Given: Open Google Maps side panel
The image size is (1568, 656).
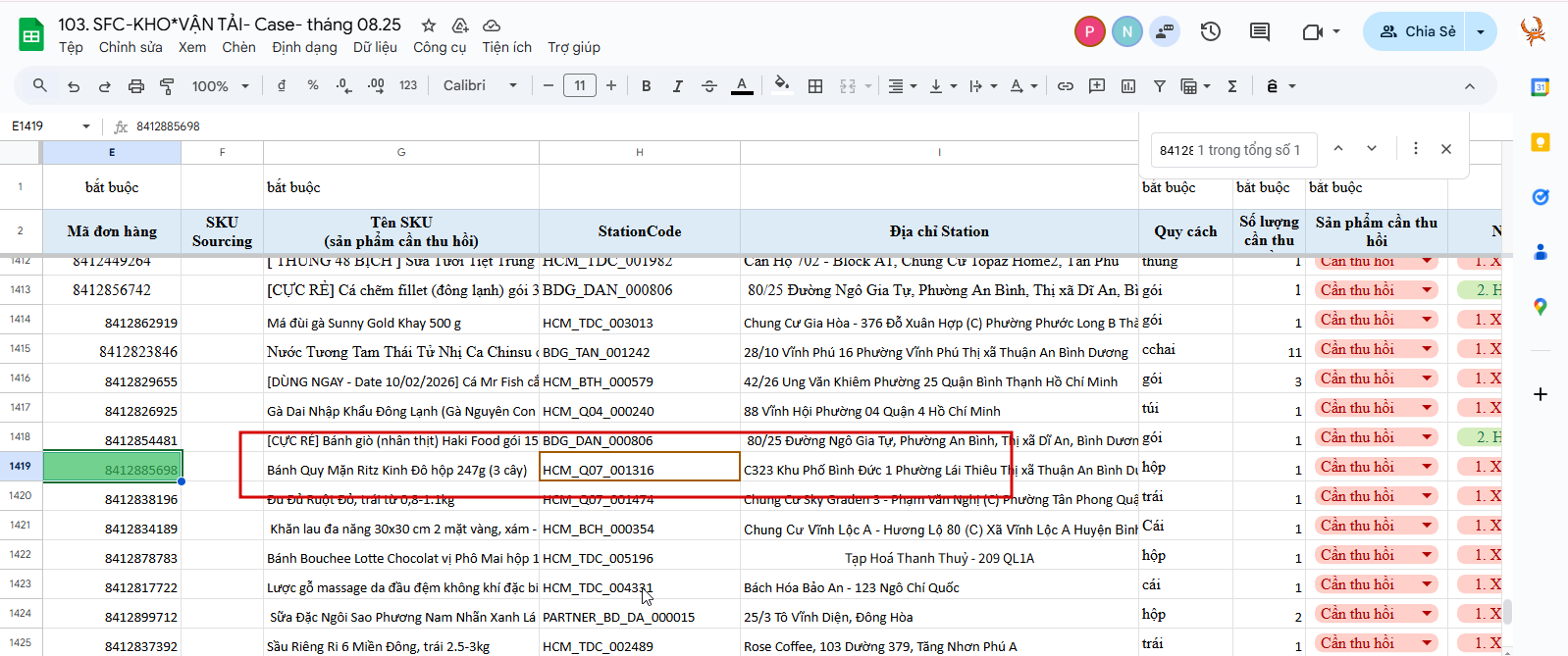Looking at the screenshot, I should (x=1541, y=307).
